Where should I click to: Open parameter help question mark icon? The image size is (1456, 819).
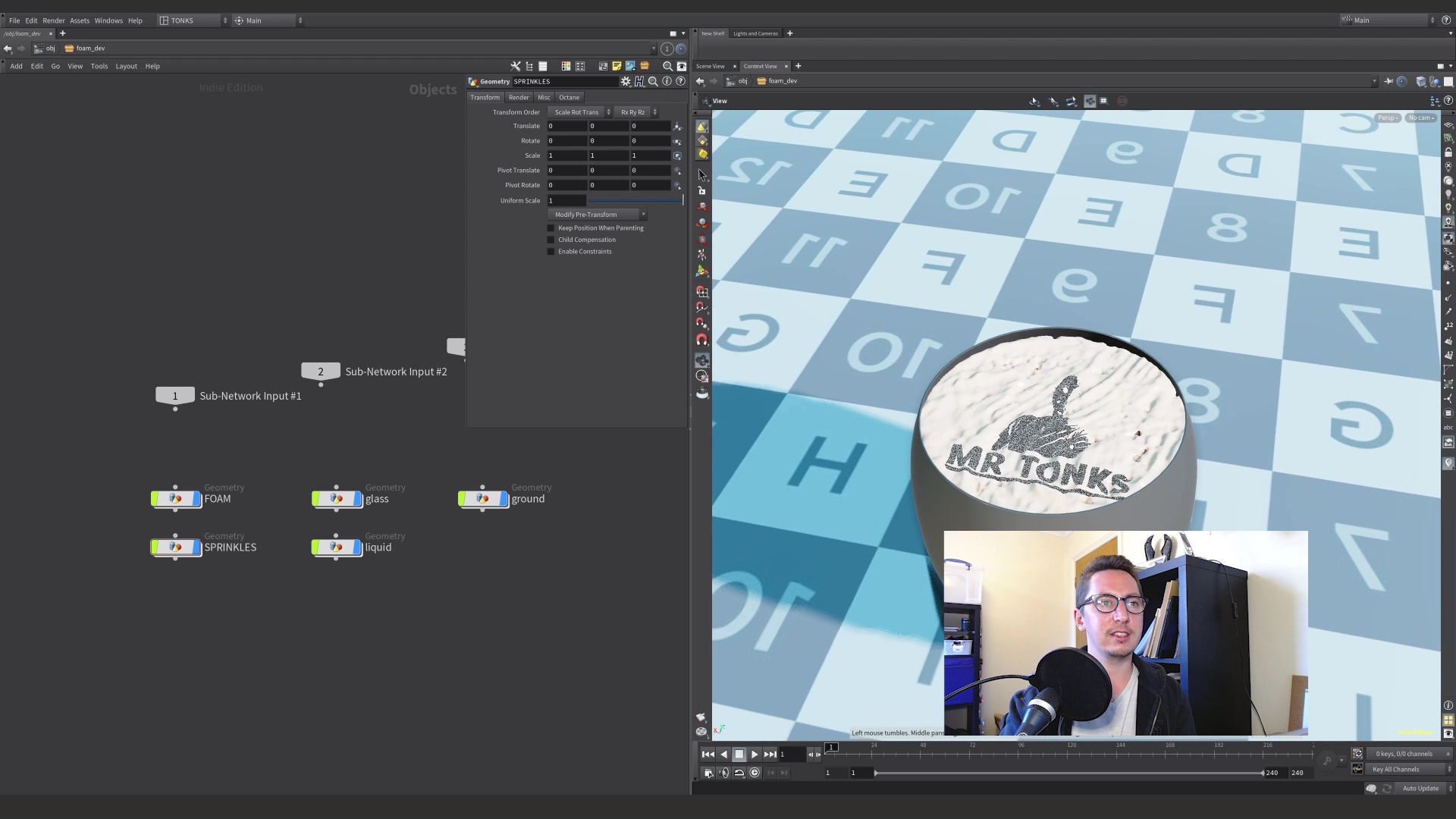(680, 81)
